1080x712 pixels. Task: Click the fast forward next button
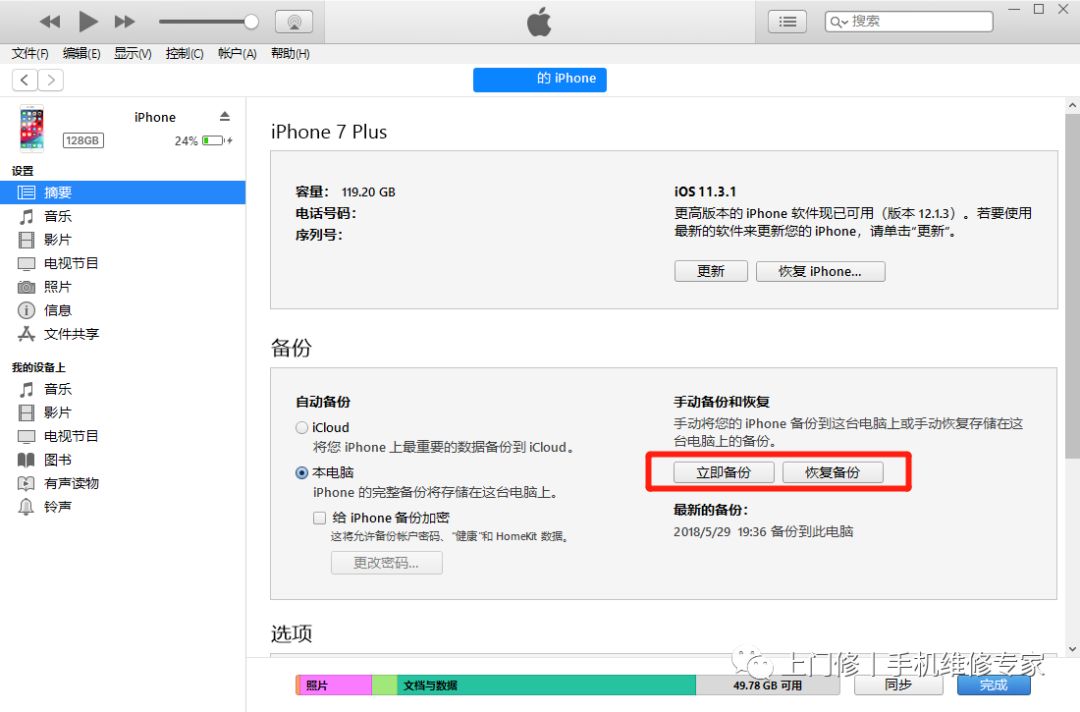[125, 21]
